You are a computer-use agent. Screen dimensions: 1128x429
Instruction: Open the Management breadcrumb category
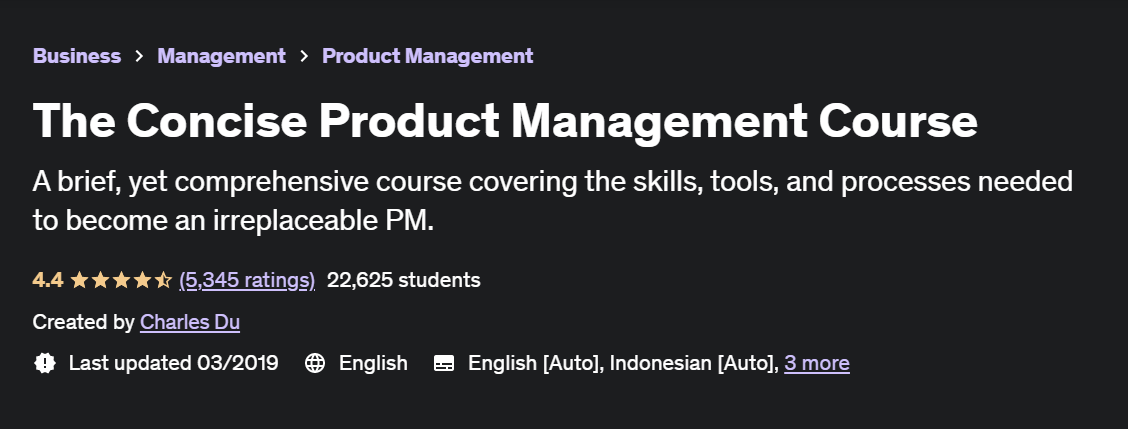pos(221,56)
